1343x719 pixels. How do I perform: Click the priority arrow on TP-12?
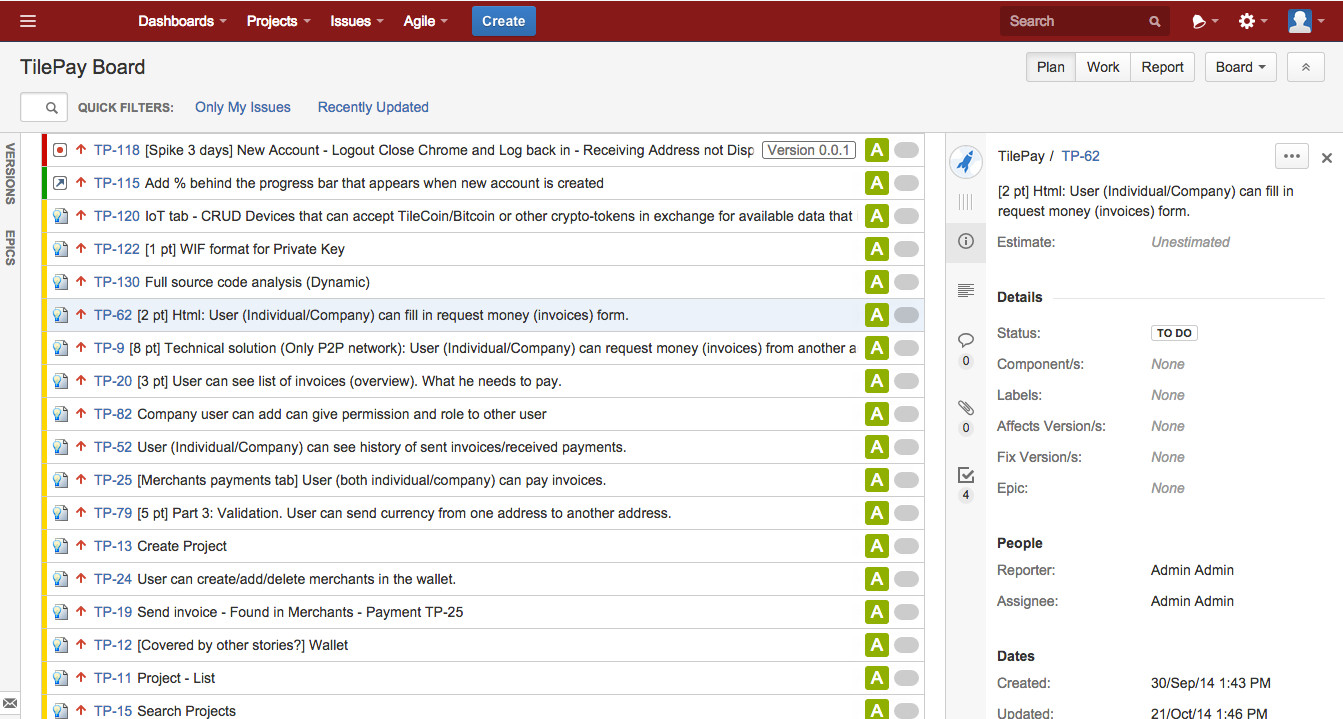pyautogui.click(x=81, y=645)
